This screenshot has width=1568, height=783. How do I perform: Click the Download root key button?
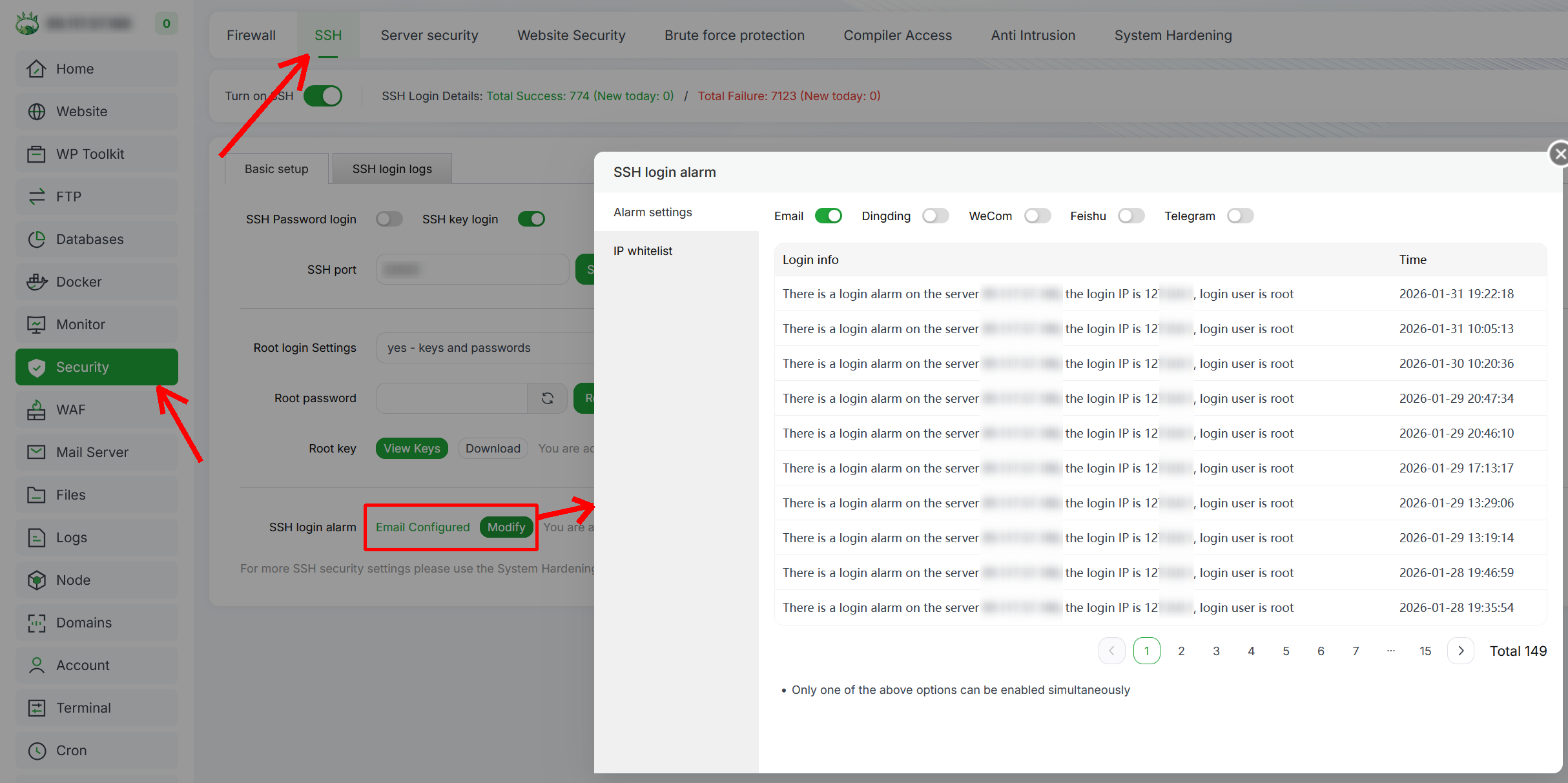point(493,449)
